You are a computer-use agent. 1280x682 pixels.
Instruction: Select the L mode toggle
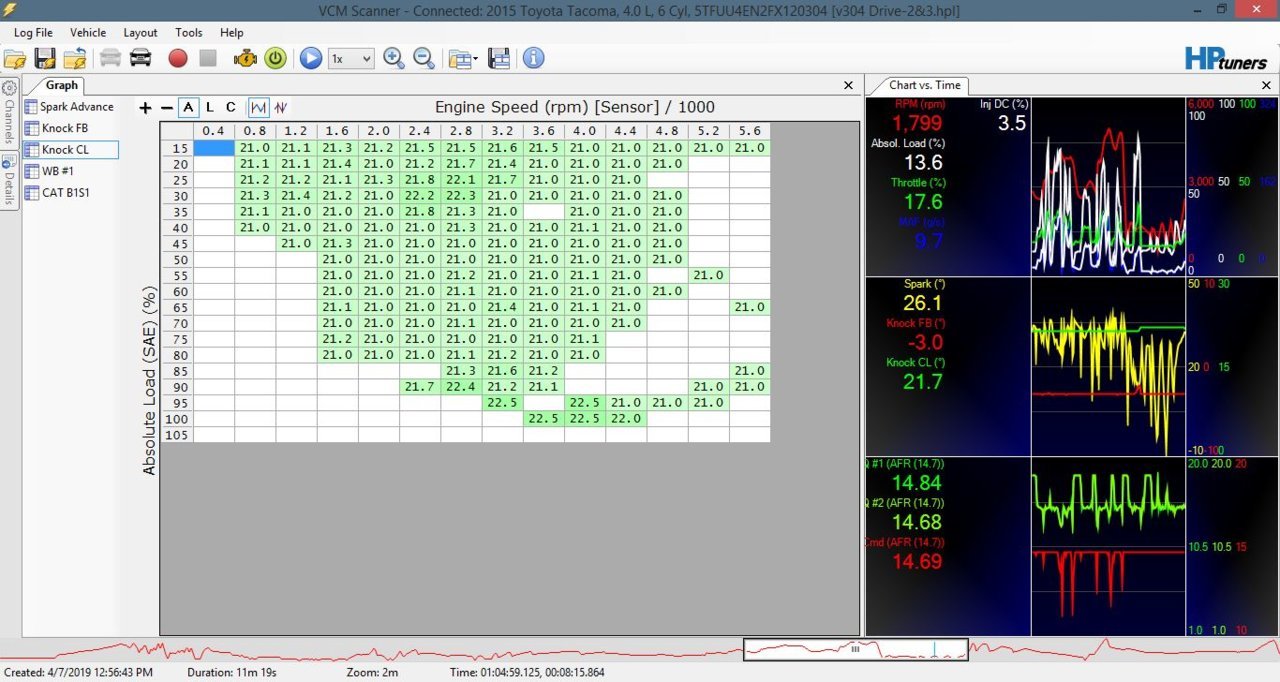tap(210, 107)
